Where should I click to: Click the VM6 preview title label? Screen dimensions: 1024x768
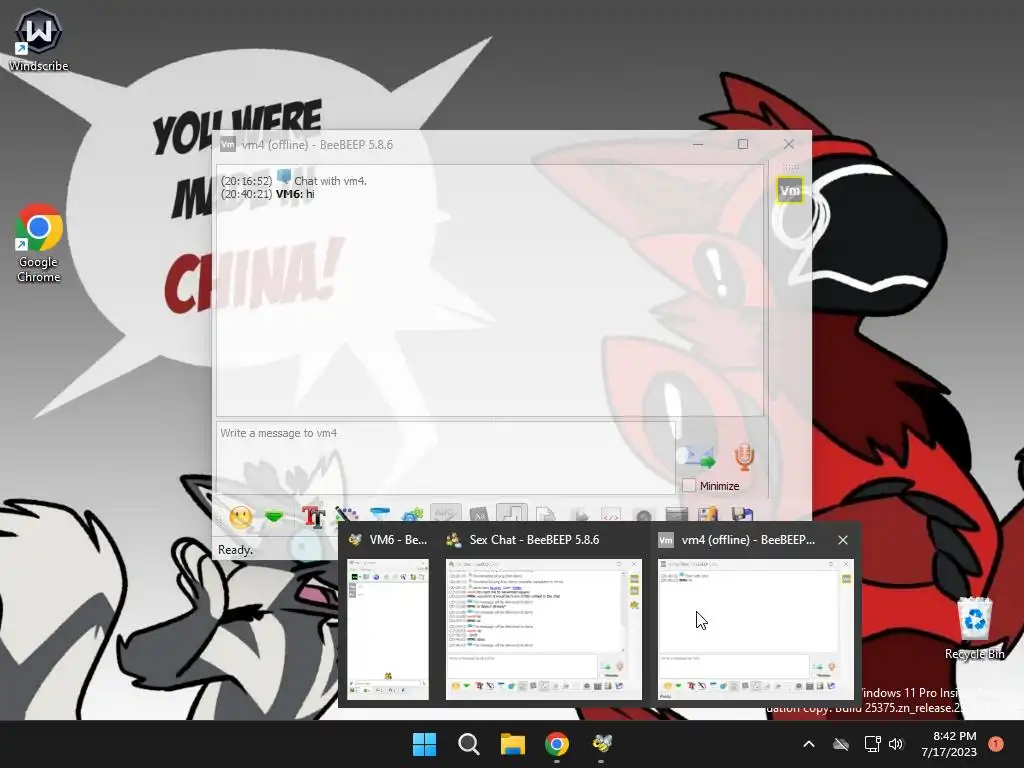[398, 540]
